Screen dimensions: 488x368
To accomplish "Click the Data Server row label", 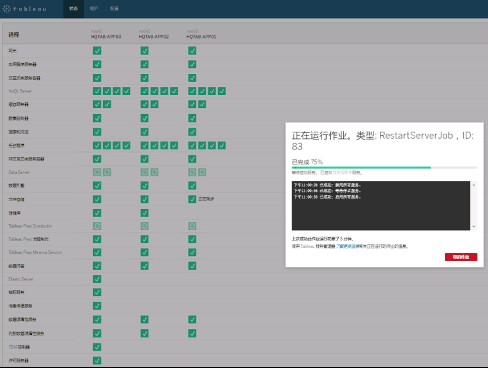I will (x=19, y=172).
